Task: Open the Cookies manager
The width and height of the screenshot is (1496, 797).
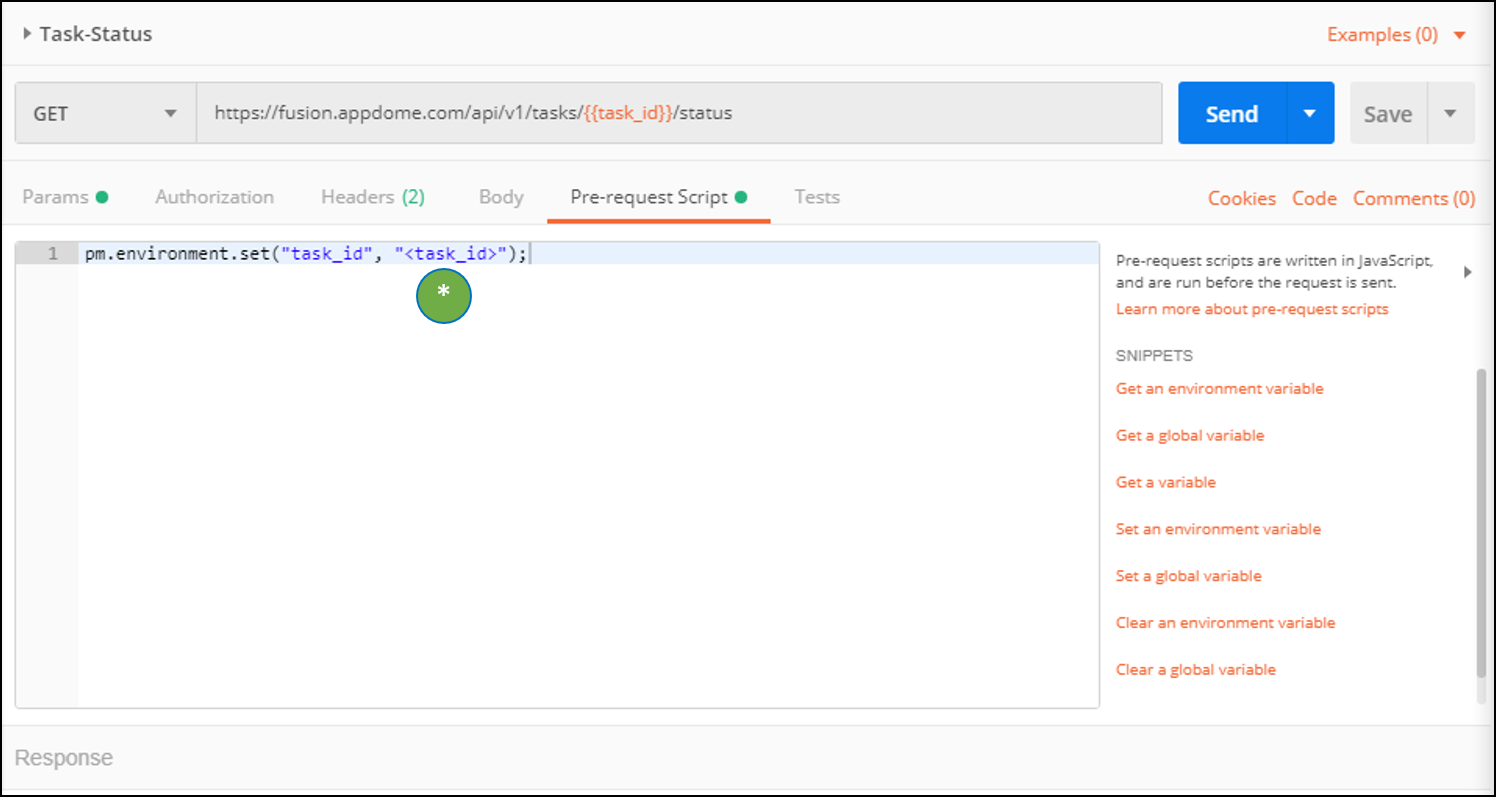Action: (x=1241, y=198)
